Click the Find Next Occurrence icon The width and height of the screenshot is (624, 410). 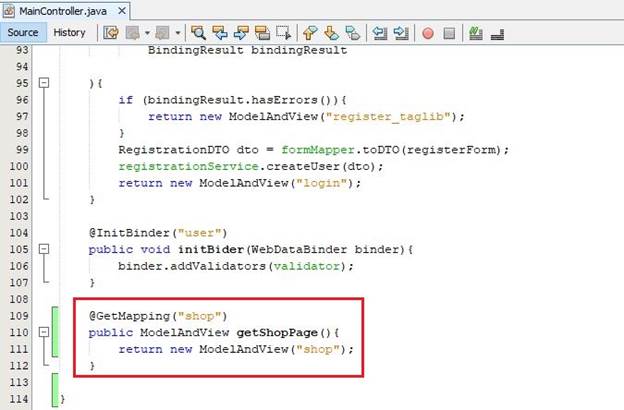coord(241,33)
